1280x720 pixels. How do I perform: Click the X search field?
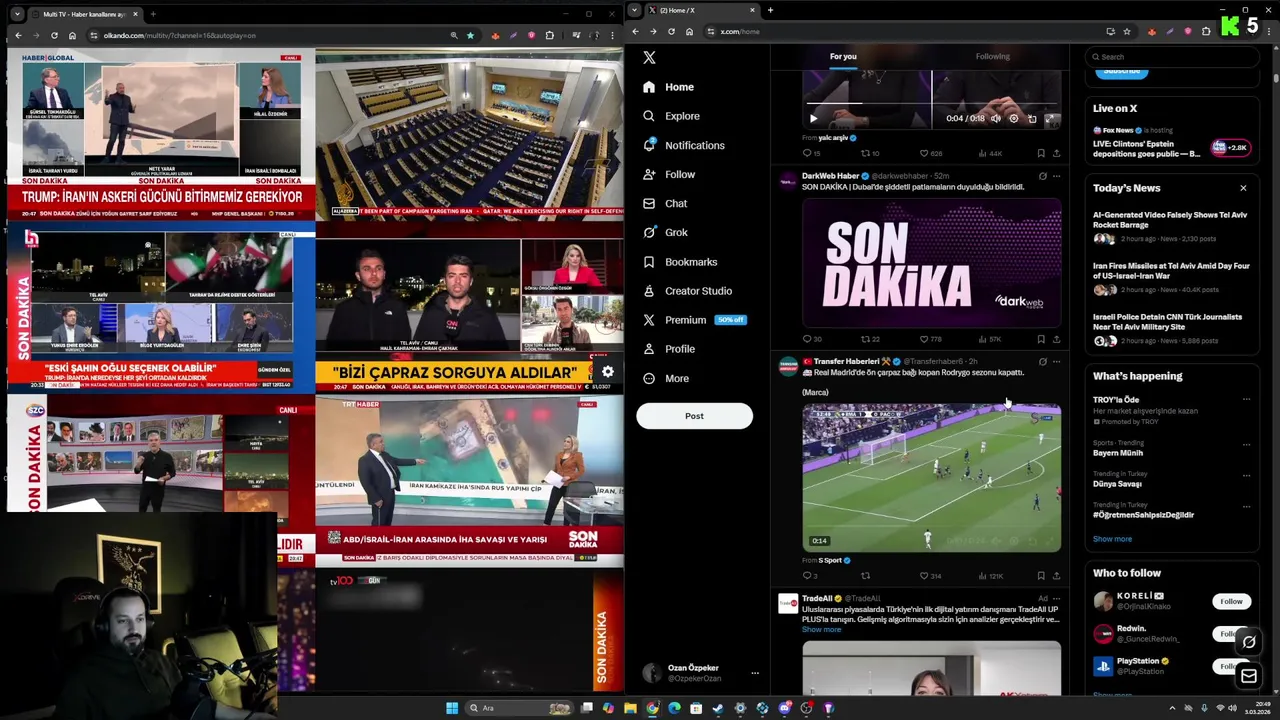[1171, 57]
